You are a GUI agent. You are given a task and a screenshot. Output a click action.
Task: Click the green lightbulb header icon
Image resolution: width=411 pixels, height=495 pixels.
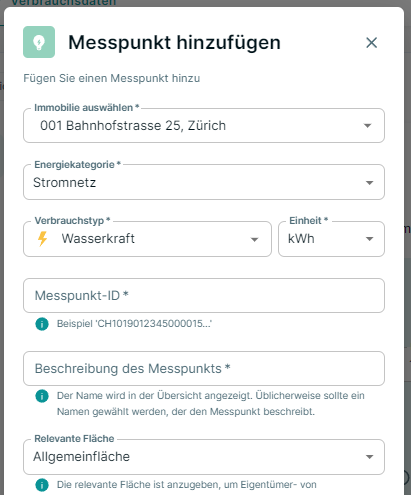click(39, 42)
